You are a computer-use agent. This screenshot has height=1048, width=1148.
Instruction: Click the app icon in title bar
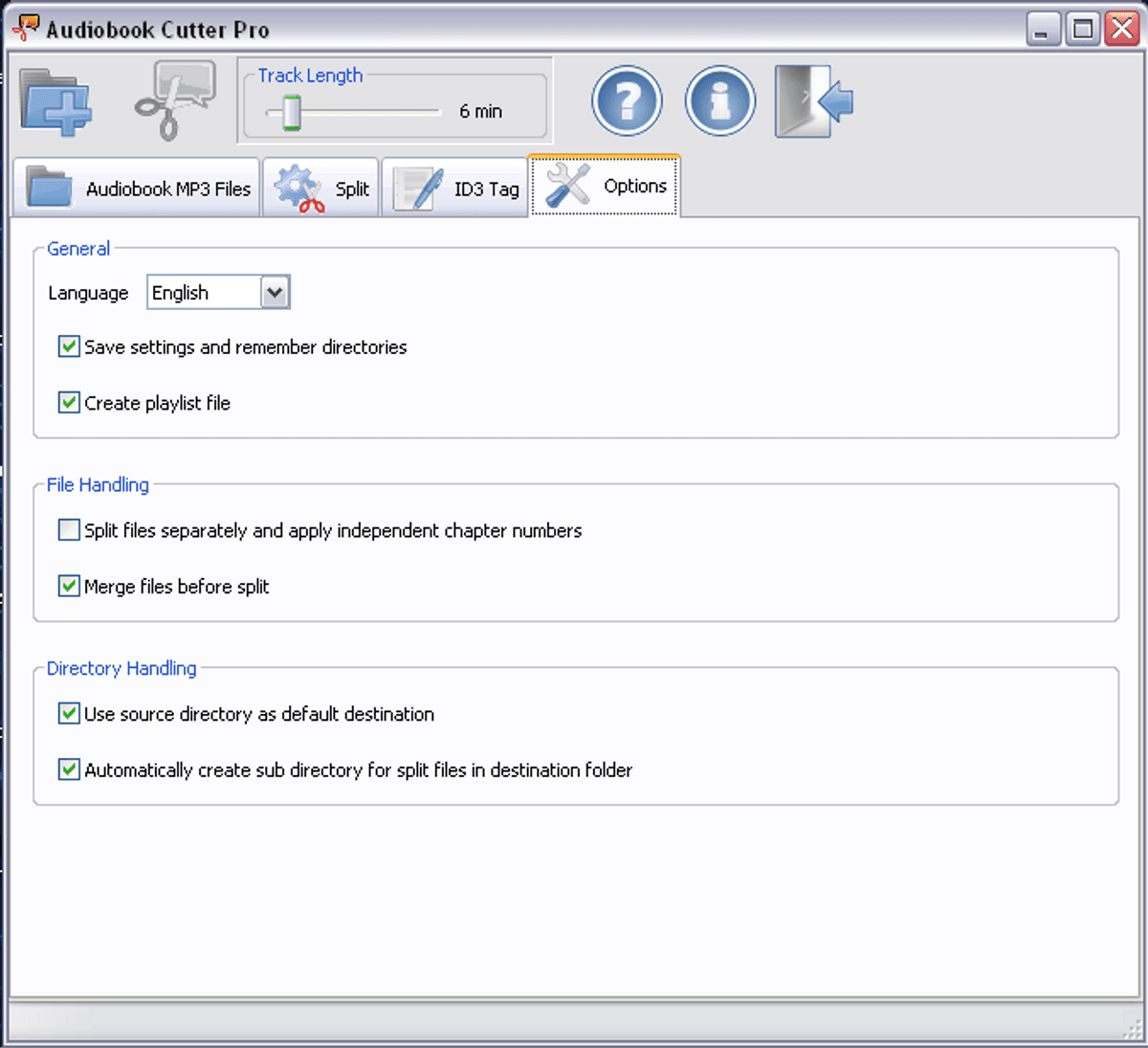pos(26,29)
